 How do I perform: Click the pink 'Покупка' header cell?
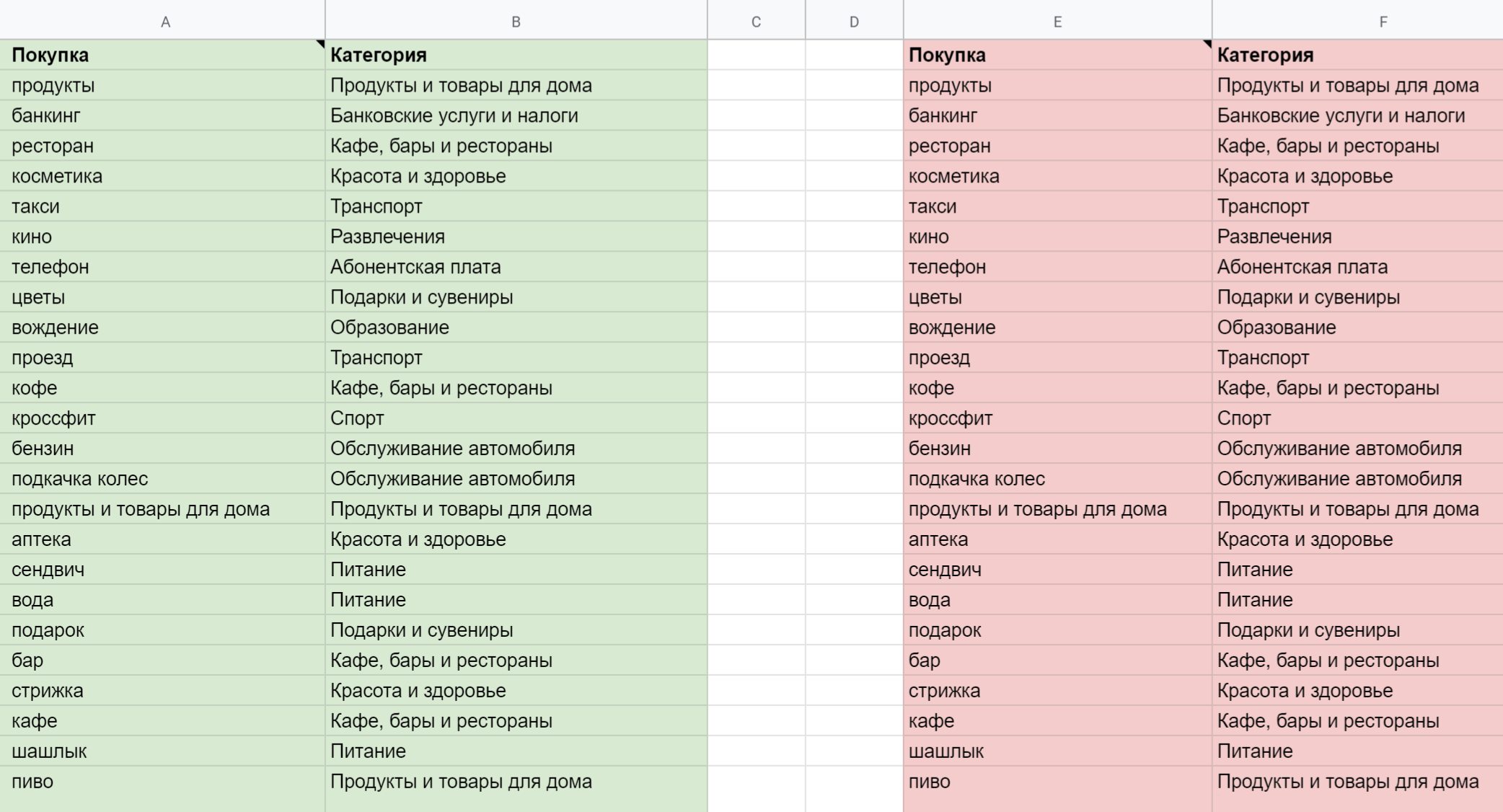[1058, 55]
